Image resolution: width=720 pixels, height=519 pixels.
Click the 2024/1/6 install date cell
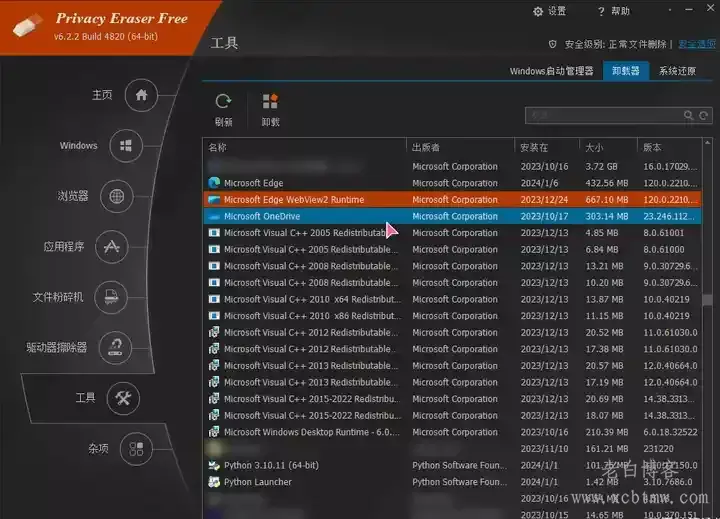[x=539, y=183]
